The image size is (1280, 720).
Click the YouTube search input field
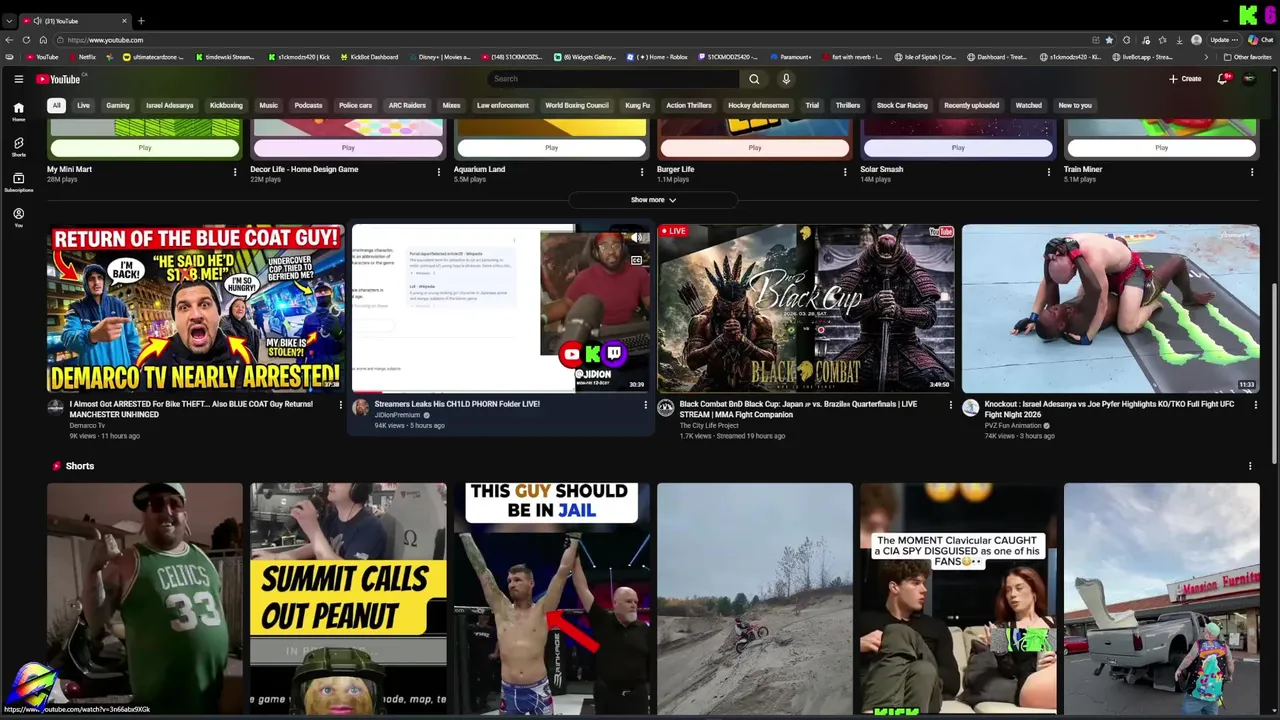point(613,79)
